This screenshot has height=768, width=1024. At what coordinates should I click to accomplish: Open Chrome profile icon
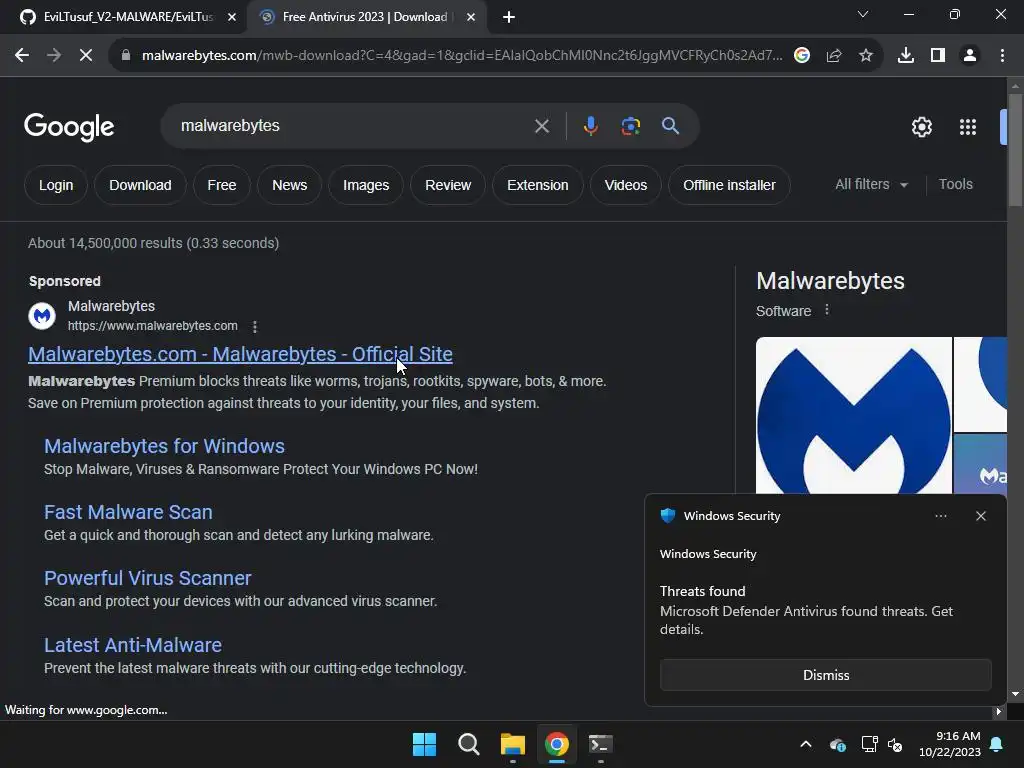click(970, 56)
